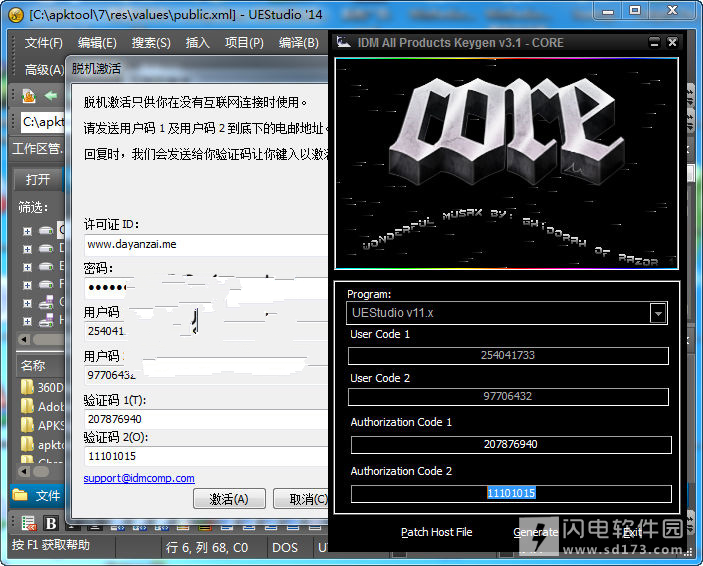Open the 项目(P) menu
This screenshot has height=566, width=703.
click(x=244, y=43)
